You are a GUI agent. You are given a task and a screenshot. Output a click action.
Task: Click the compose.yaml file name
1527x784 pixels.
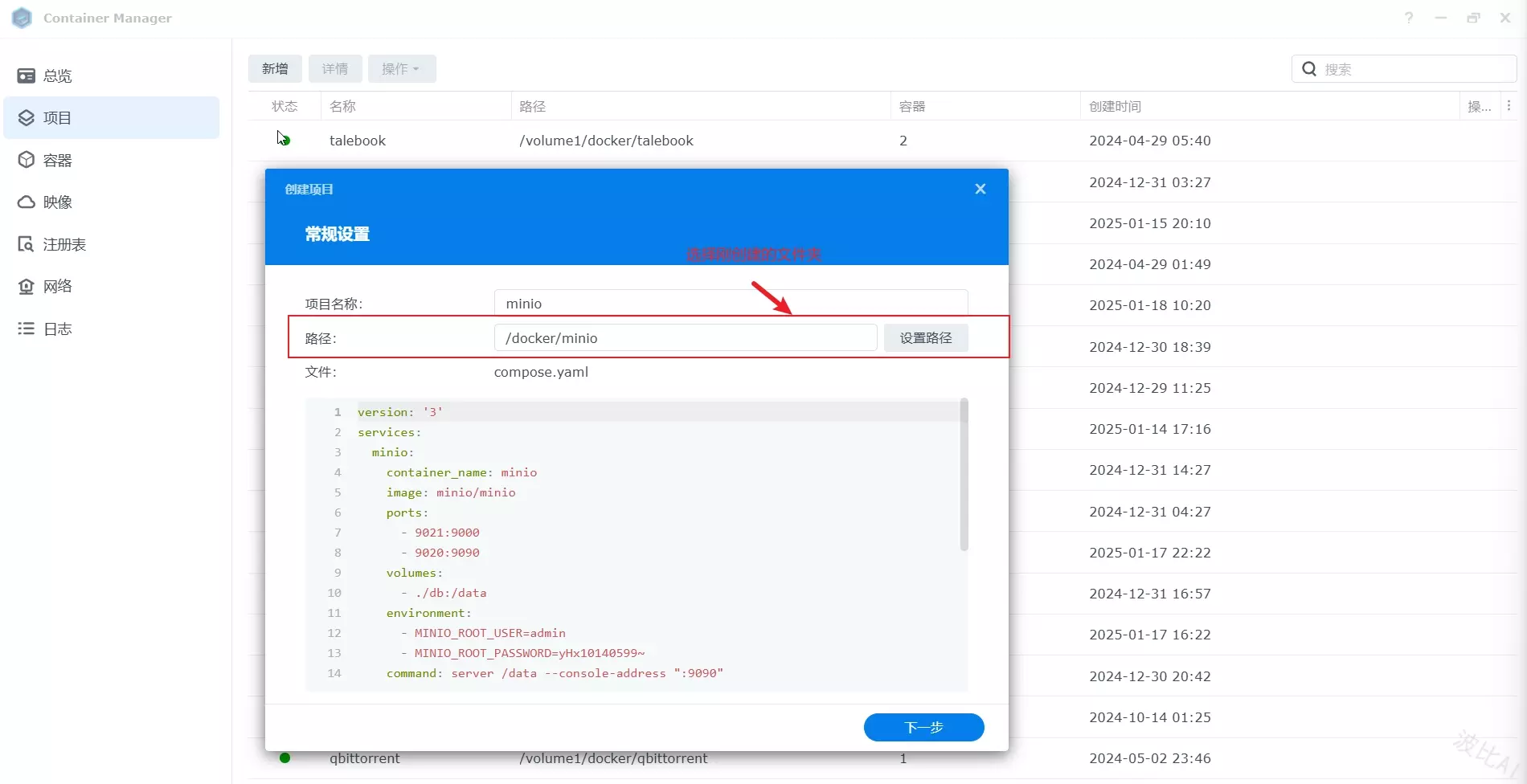[x=541, y=372]
